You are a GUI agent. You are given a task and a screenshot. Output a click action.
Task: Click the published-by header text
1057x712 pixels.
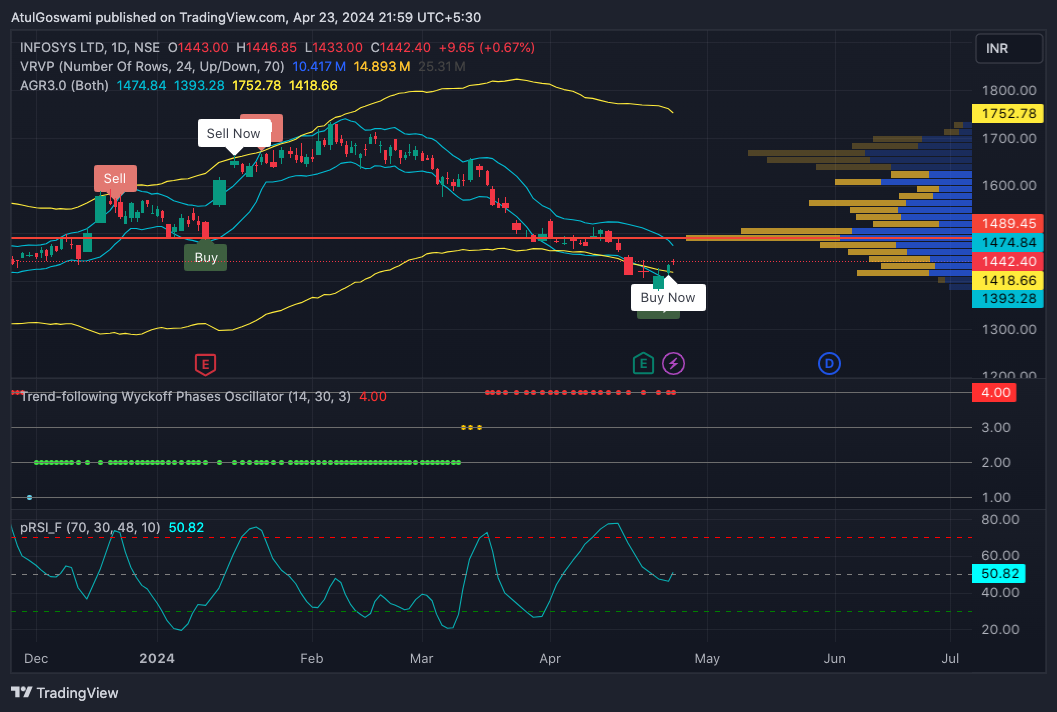point(246,18)
